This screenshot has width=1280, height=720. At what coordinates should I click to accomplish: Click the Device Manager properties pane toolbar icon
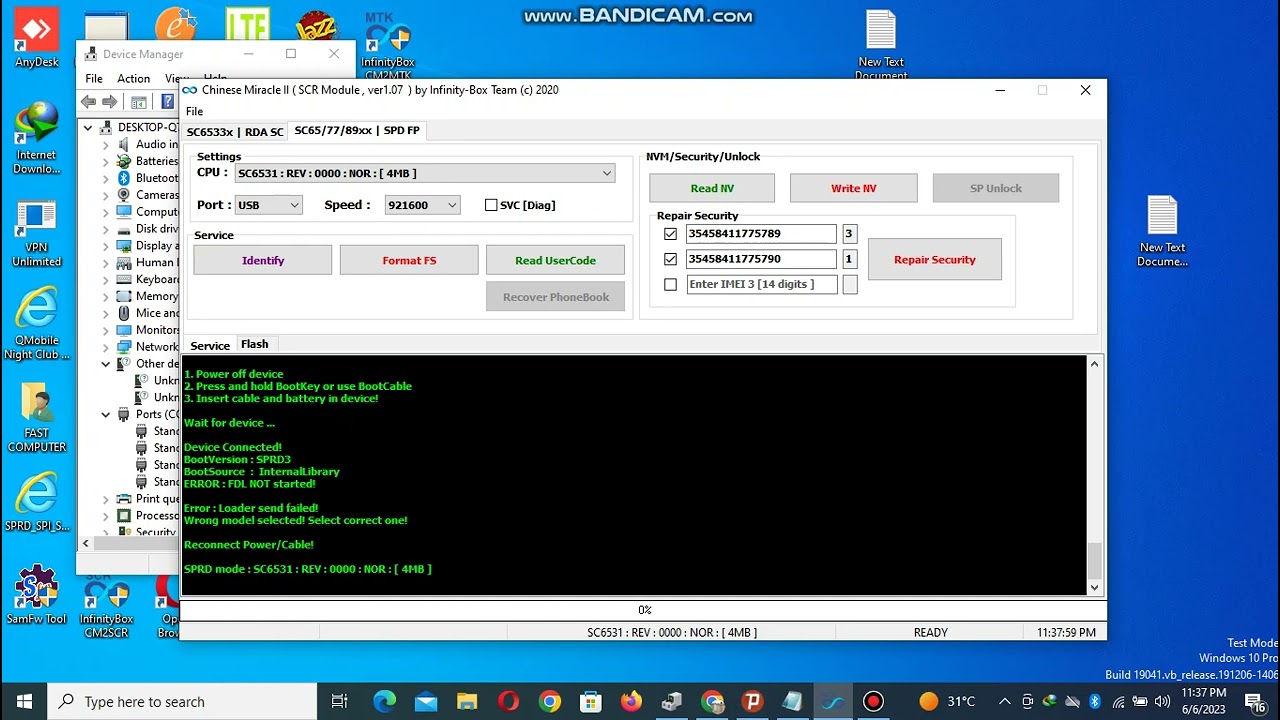click(x=139, y=102)
